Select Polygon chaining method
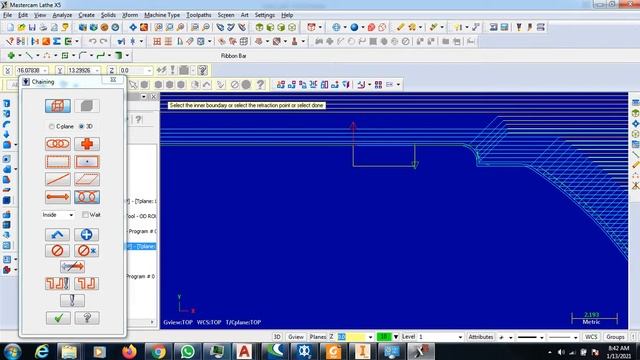640x360 pixels. click(87, 179)
